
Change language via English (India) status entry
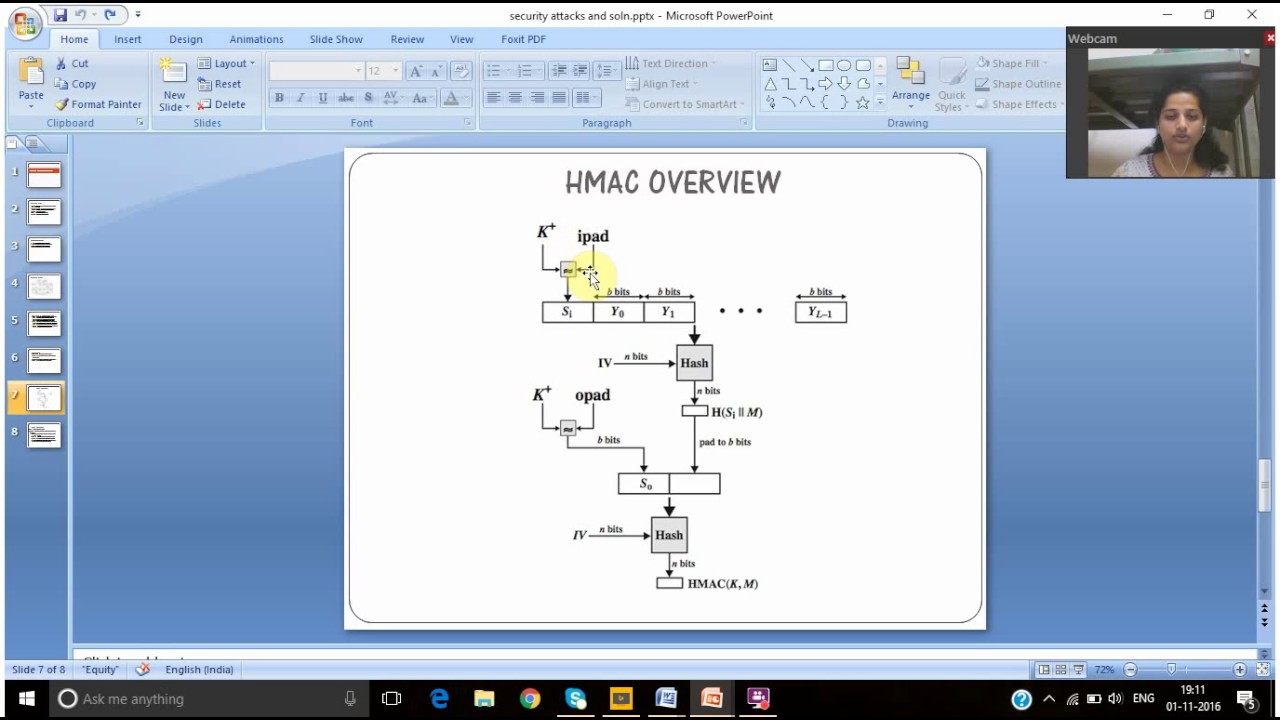point(199,669)
